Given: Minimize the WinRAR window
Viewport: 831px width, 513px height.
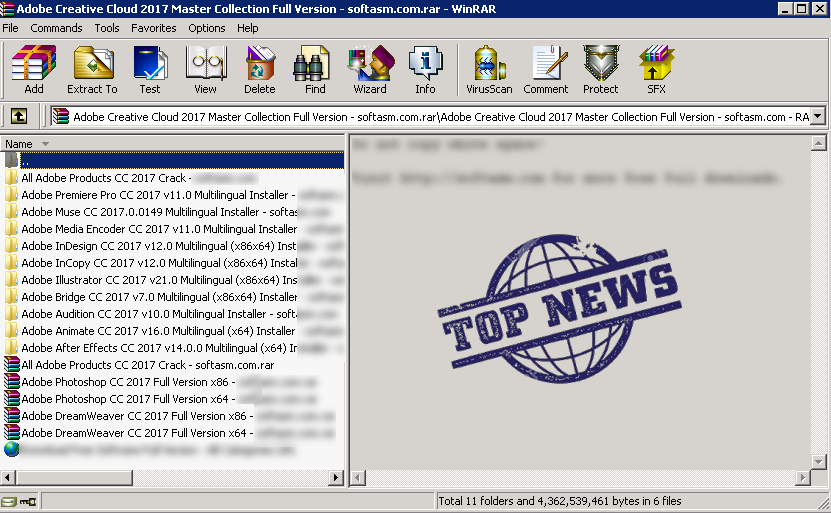Looking at the screenshot, I should (x=785, y=8).
